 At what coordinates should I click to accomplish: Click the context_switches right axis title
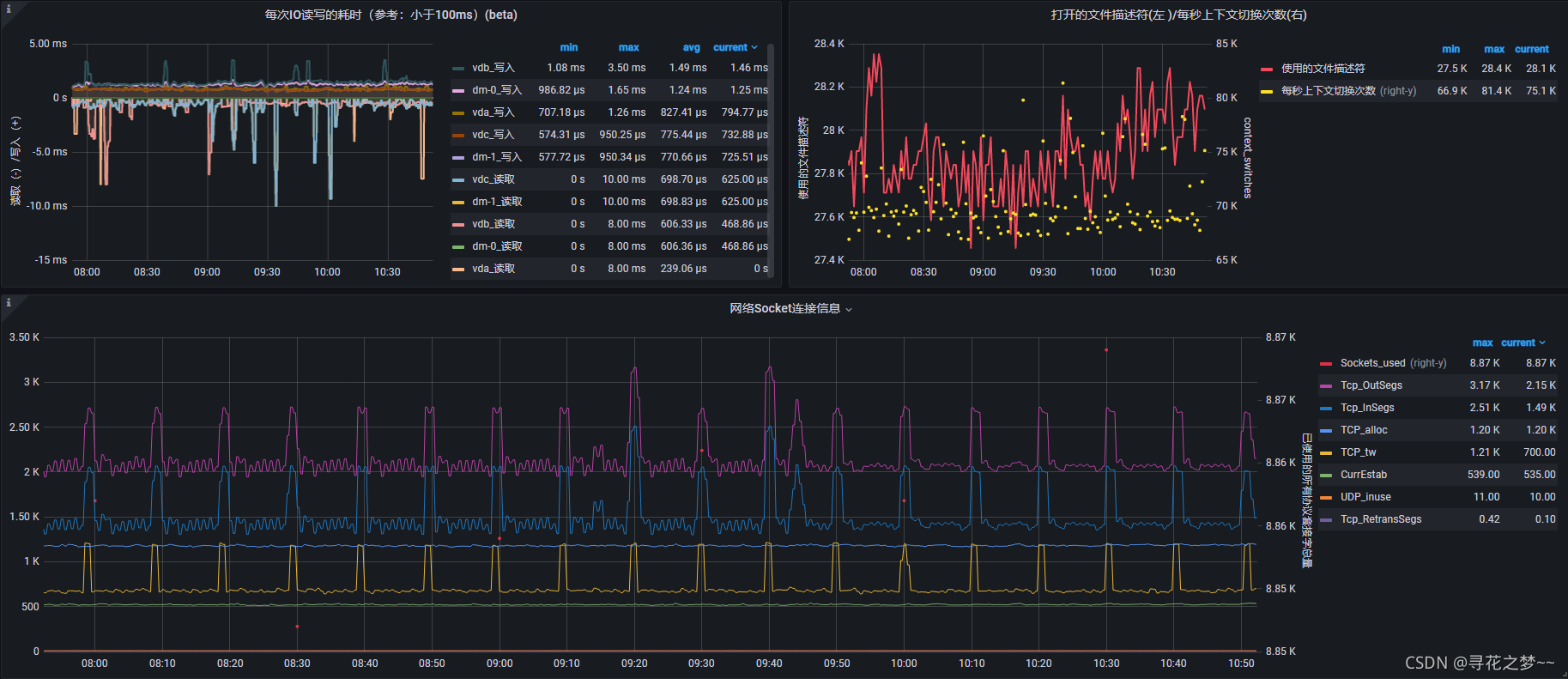tap(1248, 158)
